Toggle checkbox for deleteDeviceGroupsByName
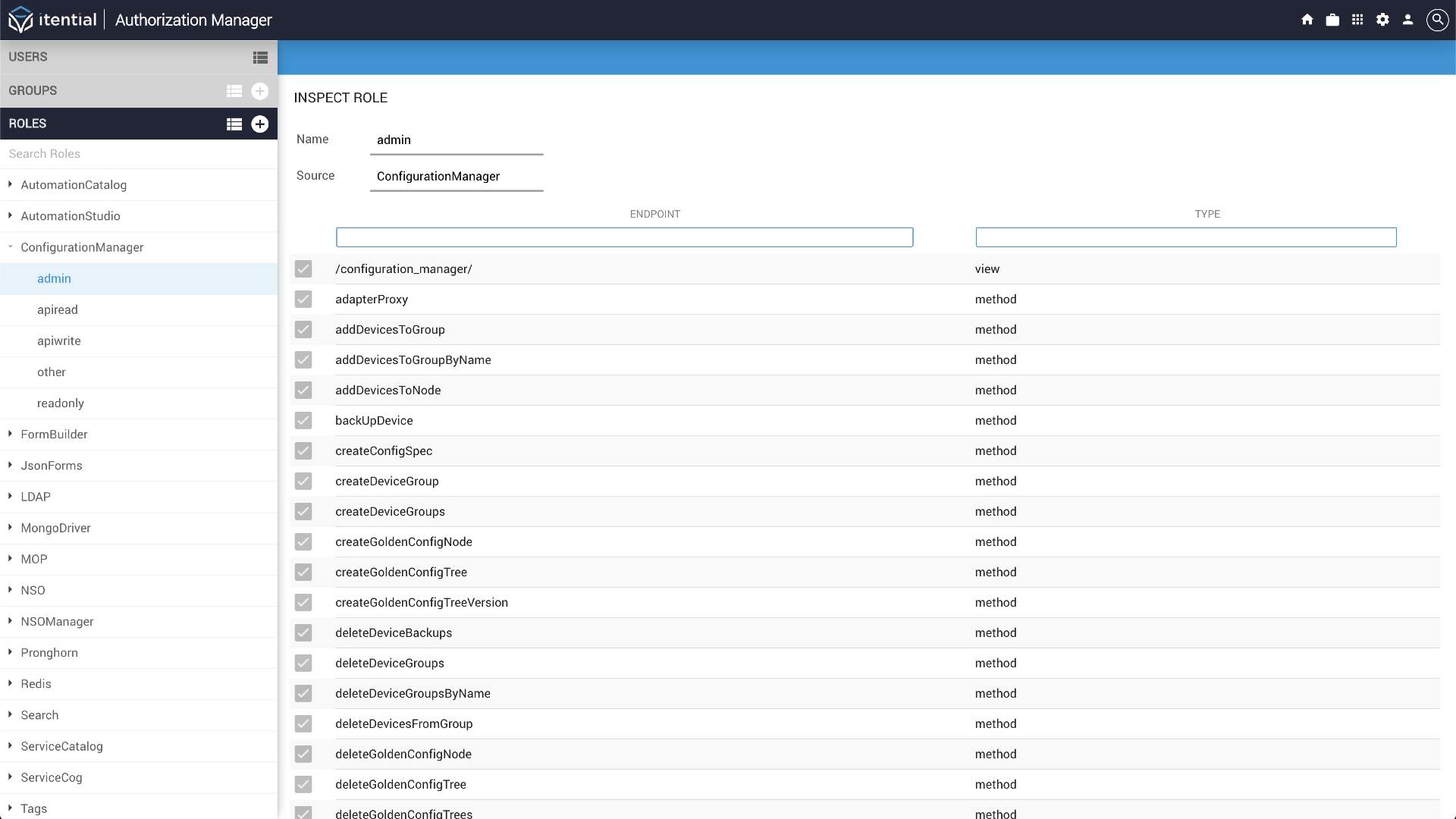Viewport: 1456px width, 819px height. tap(303, 694)
